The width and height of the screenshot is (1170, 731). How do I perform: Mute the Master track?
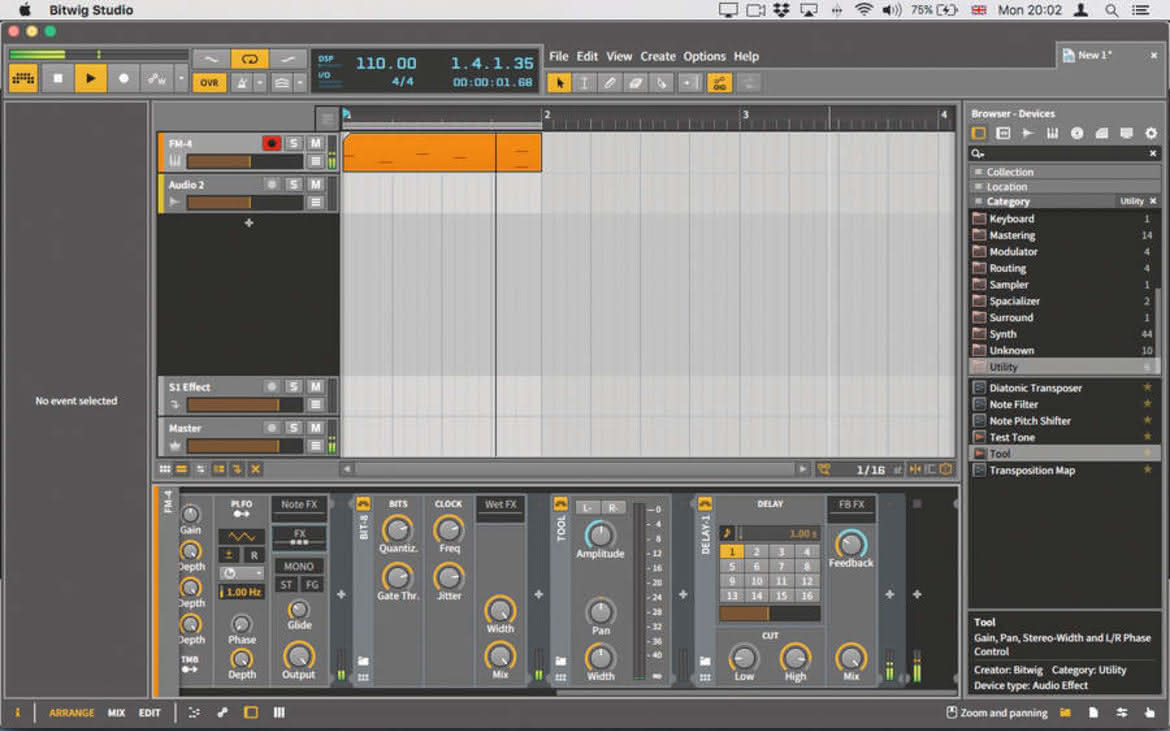point(316,427)
